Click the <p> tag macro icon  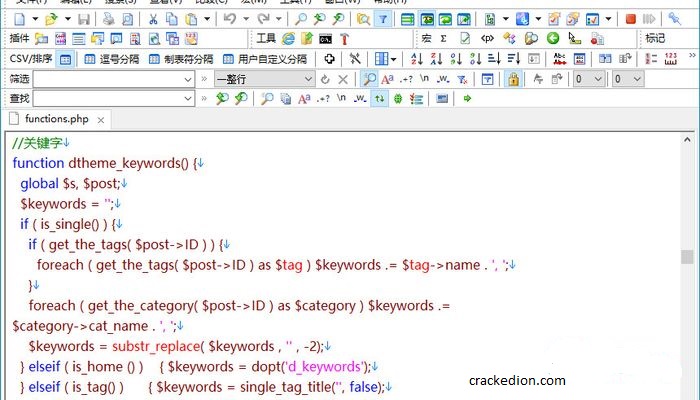point(487,39)
